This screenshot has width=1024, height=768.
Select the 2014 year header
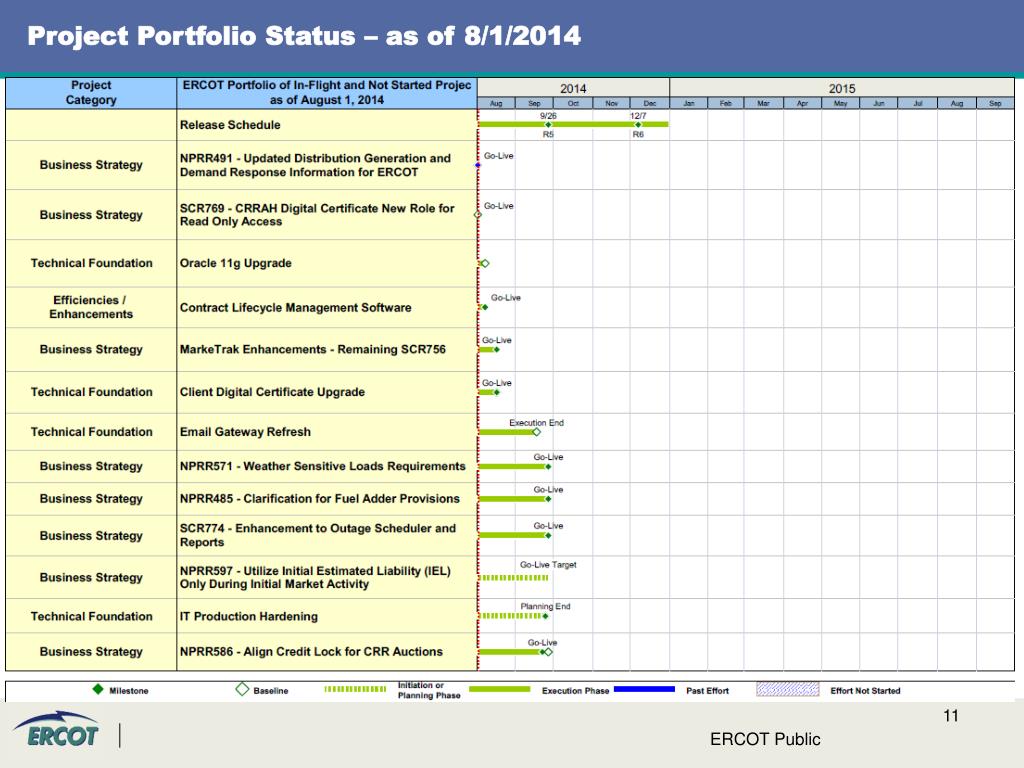(573, 88)
